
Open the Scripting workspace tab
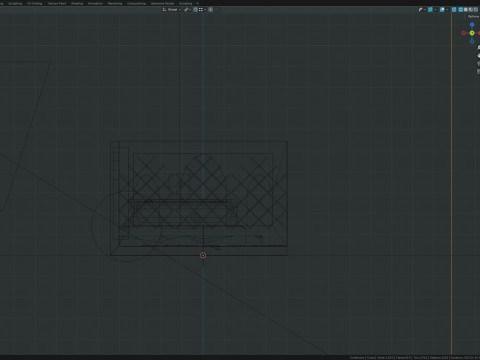click(186, 3)
